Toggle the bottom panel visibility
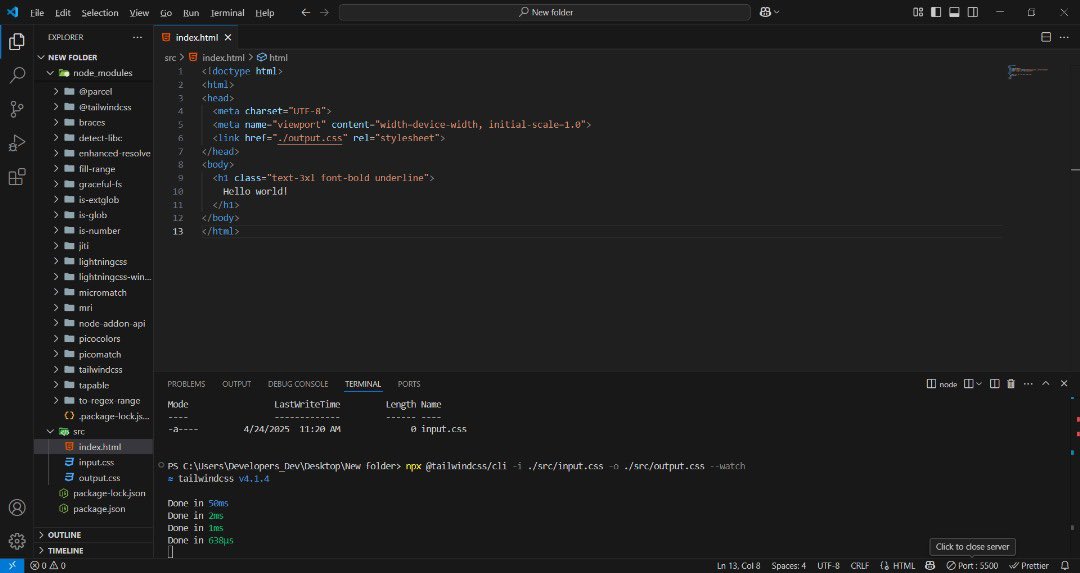Screen dimensions: 1080x573 point(954,12)
